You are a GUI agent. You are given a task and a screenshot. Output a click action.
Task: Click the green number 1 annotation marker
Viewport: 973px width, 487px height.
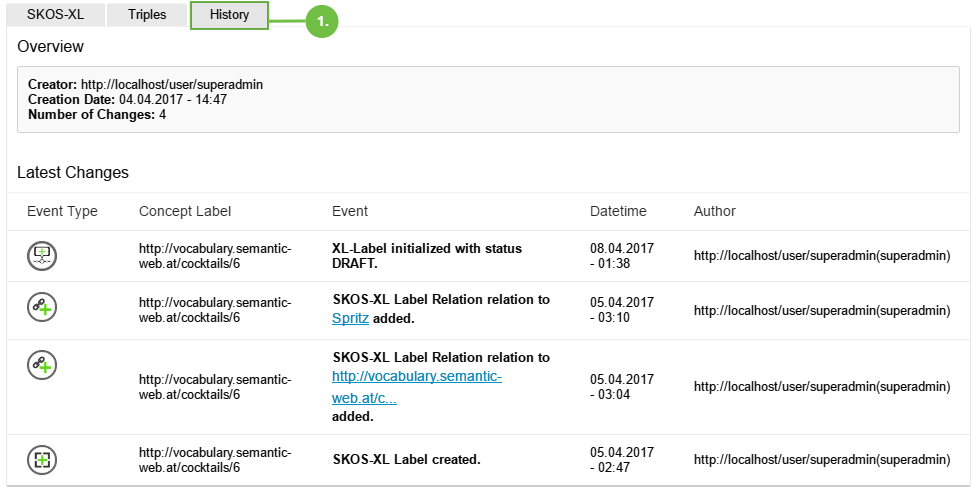click(x=322, y=21)
